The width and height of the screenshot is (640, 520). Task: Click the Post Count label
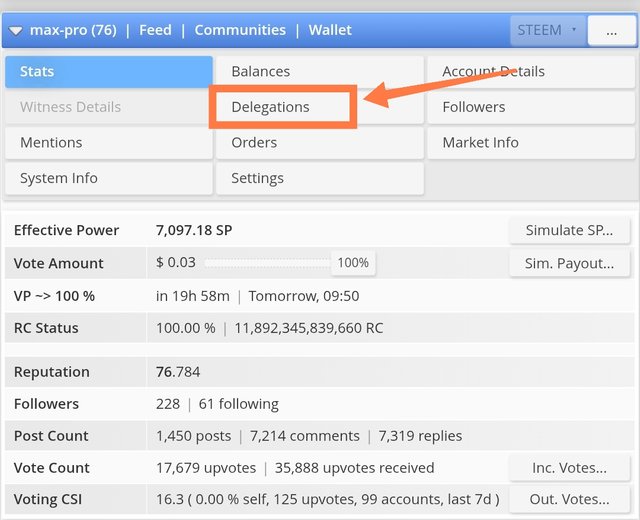point(51,436)
